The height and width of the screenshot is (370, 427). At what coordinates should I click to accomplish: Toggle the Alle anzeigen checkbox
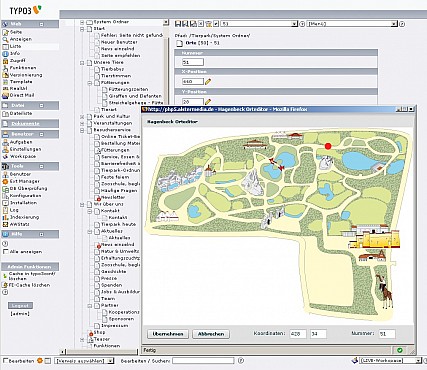5,252
